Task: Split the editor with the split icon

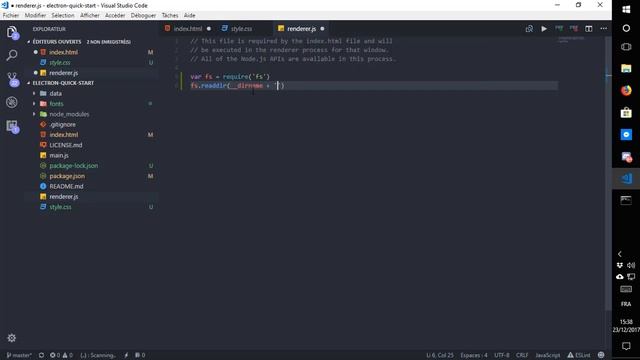Action: (x=589, y=29)
